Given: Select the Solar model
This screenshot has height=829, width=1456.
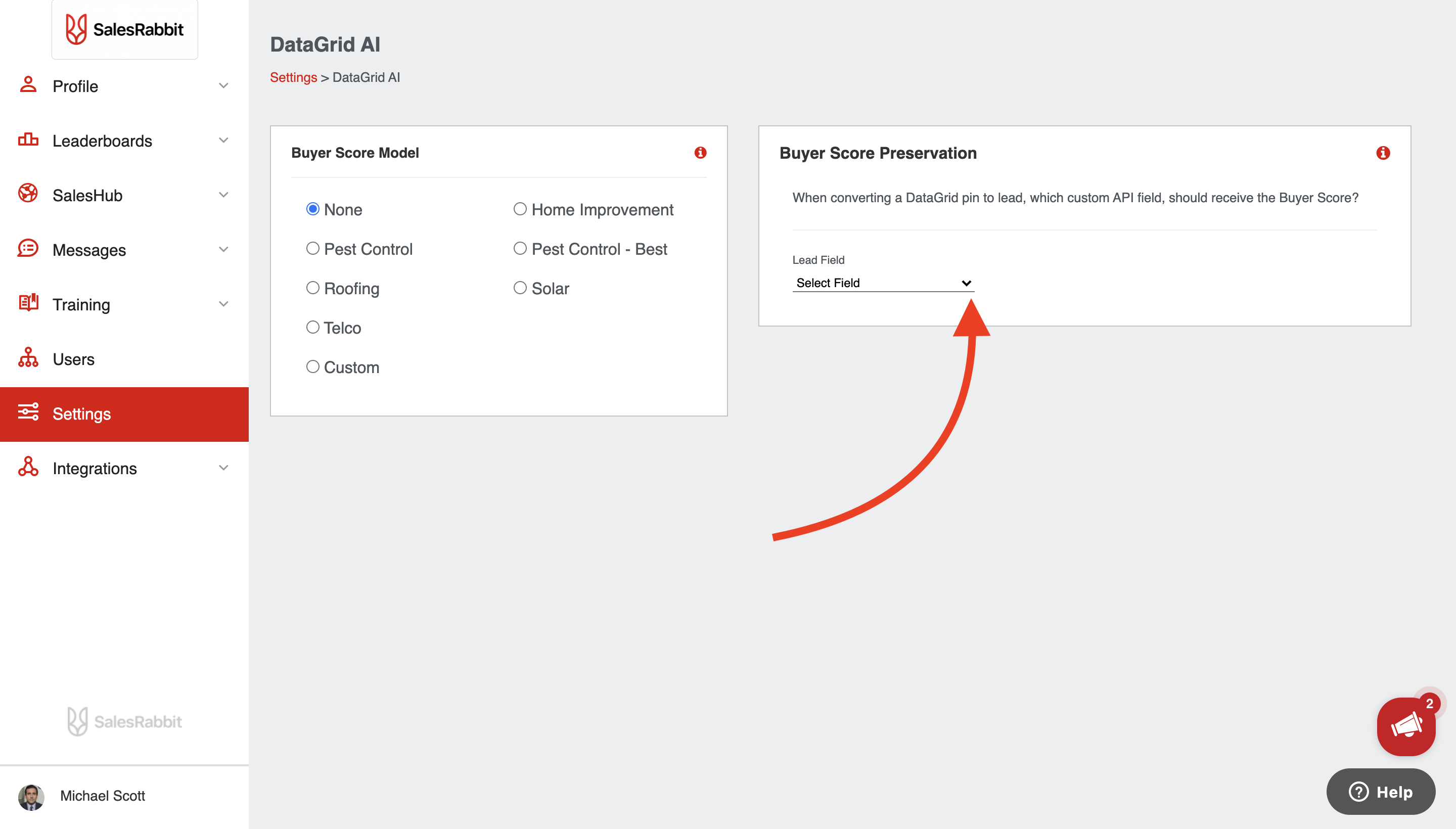Looking at the screenshot, I should 520,288.
